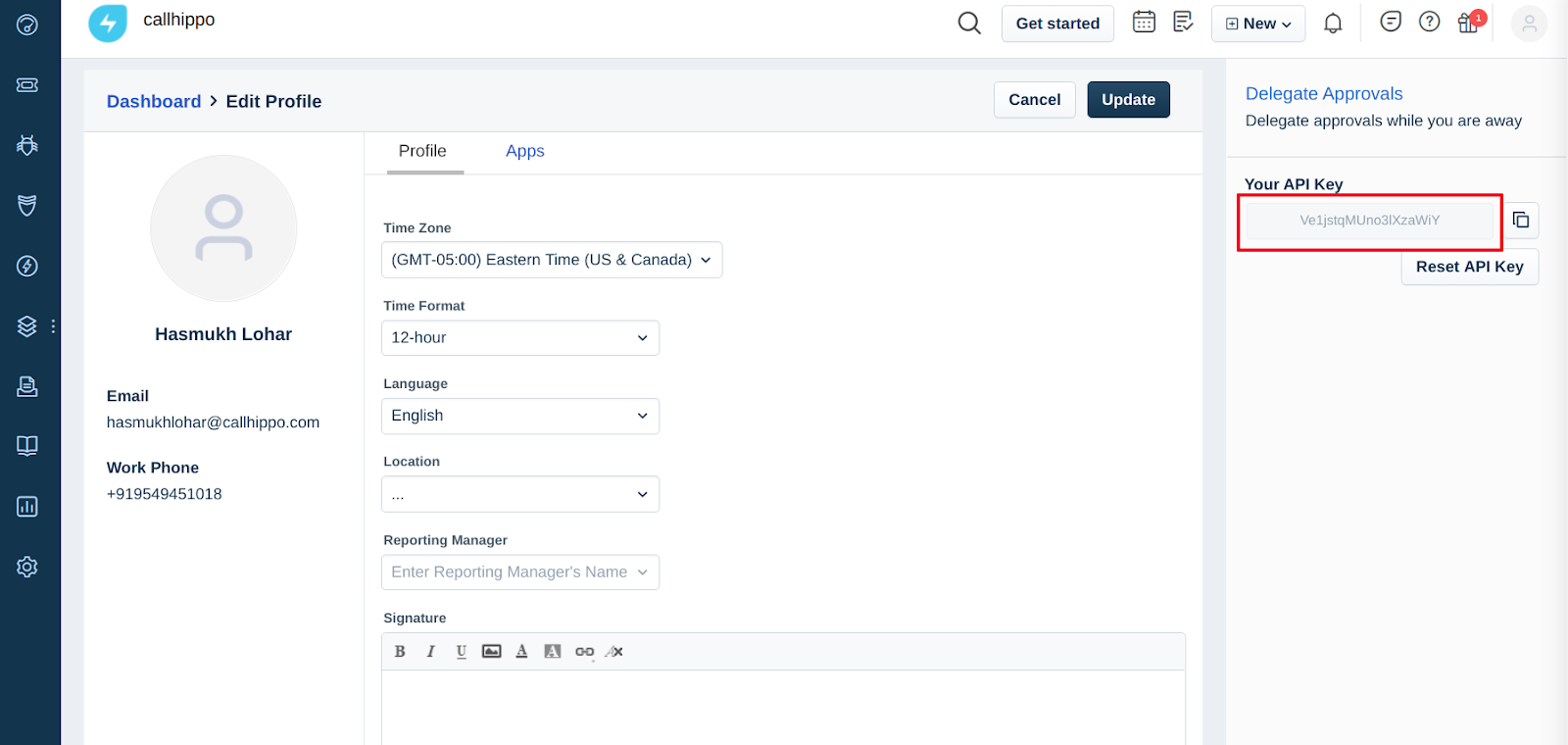Click the callhippo lightning logo
The width and height of the screenshot is (1568, 745).
[108, 23]
